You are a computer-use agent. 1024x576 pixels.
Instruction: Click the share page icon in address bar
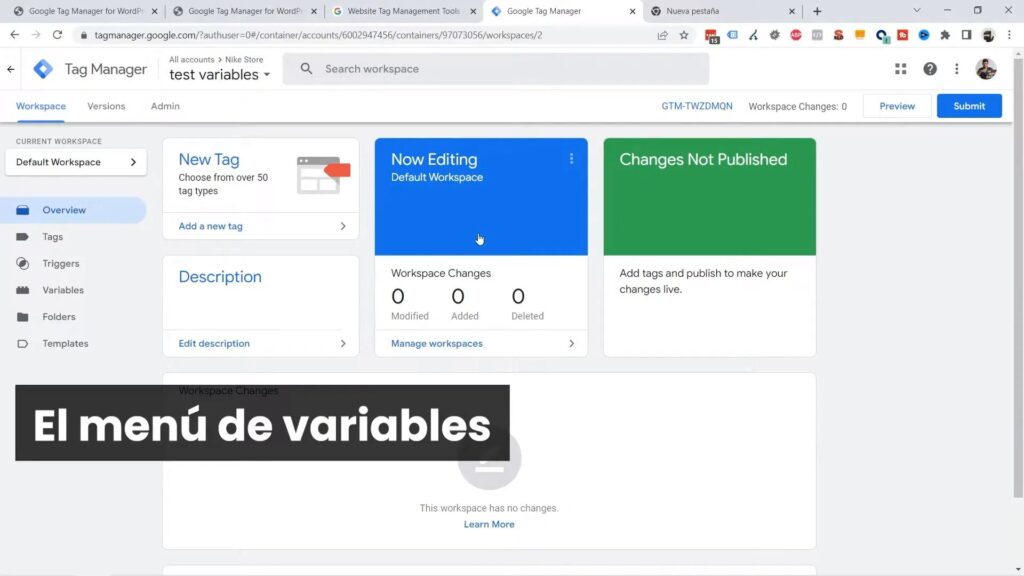point(662,35)
